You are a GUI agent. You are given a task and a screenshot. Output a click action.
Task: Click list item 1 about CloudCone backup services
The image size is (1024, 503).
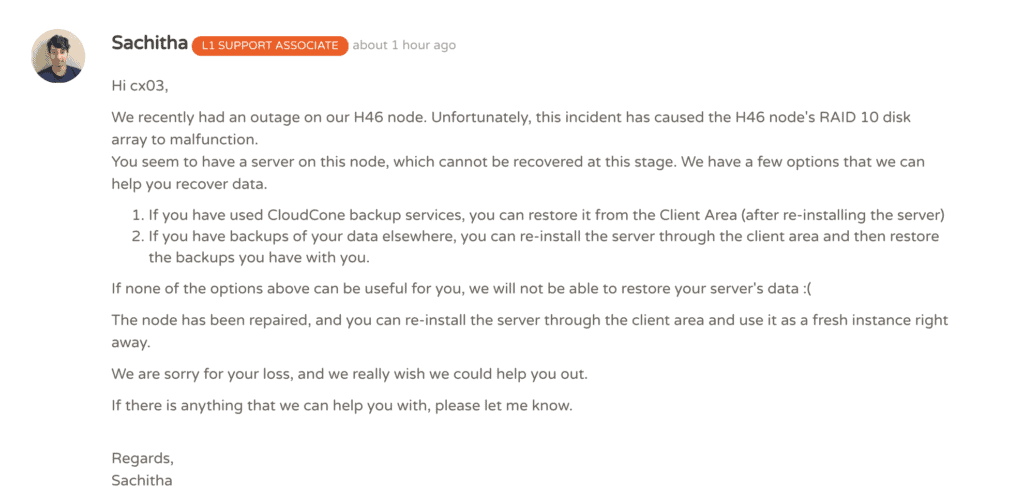coord(538,215)
